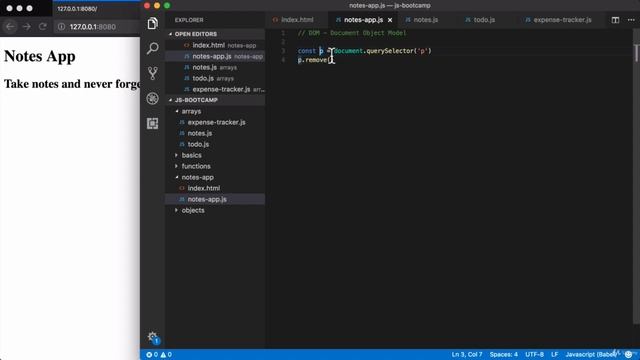This screenshot has height=360, width=640.
Task: Collapse the JS-BOOTCAMP section
Action: coord(196,100)
